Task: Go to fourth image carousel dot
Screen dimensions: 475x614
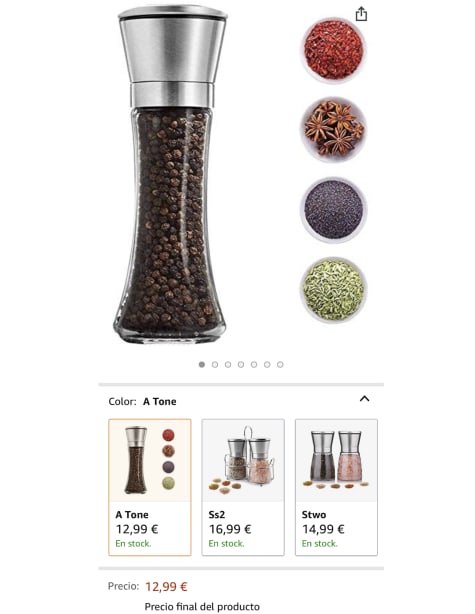Action: (x=241, y=365)
